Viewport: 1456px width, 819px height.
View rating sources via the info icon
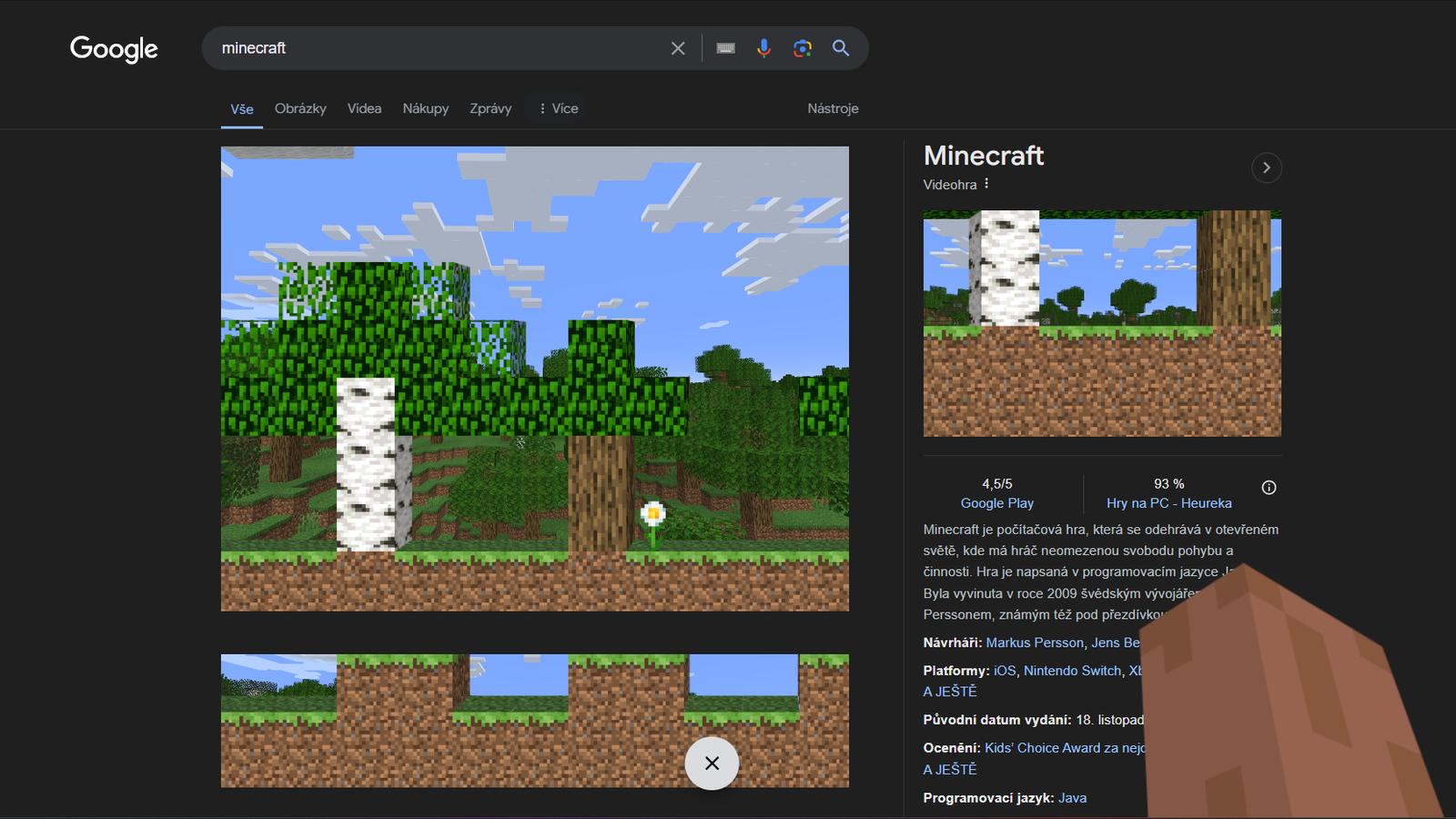tap(1269, 488)
